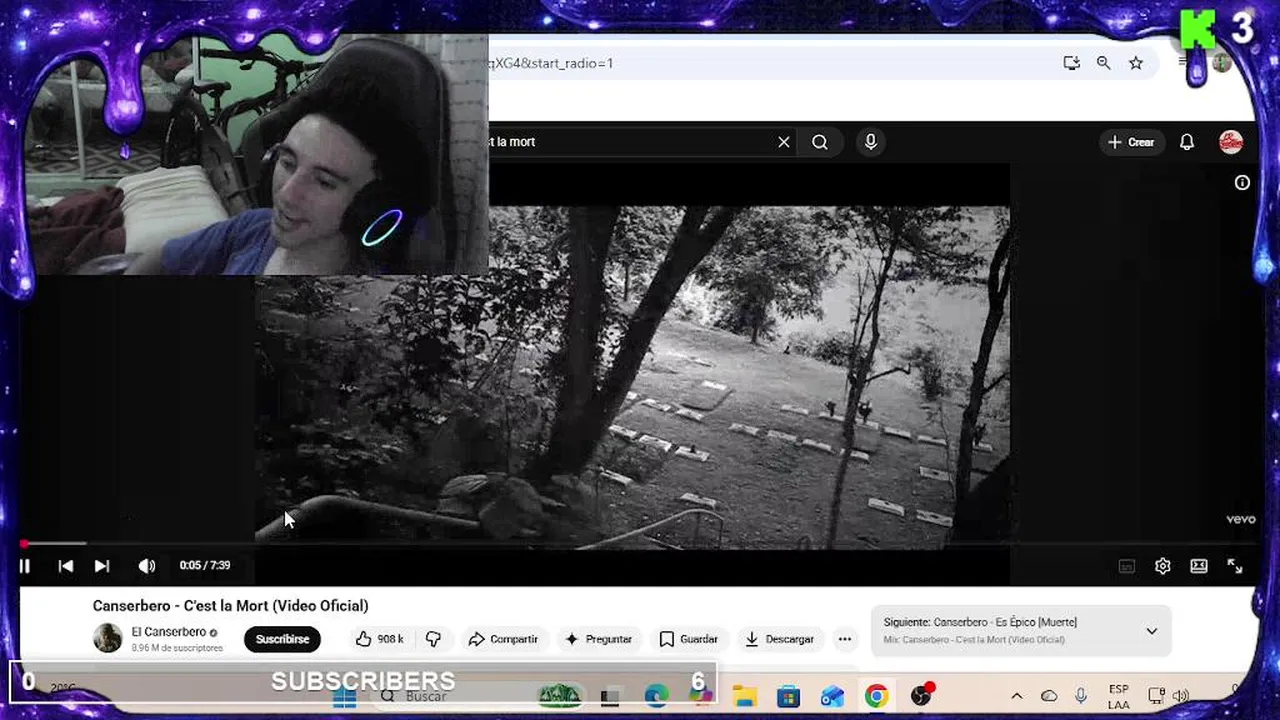The height and width of the screenshot is (720, 1280).
Task: Save the video with Guardar
Action: pos(688,639)
